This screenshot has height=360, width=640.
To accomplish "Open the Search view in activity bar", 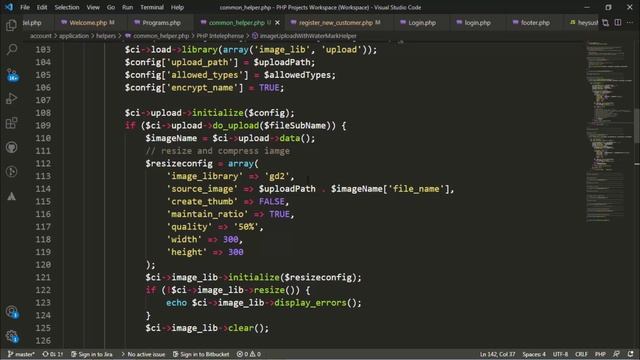I will pos(11,50).
